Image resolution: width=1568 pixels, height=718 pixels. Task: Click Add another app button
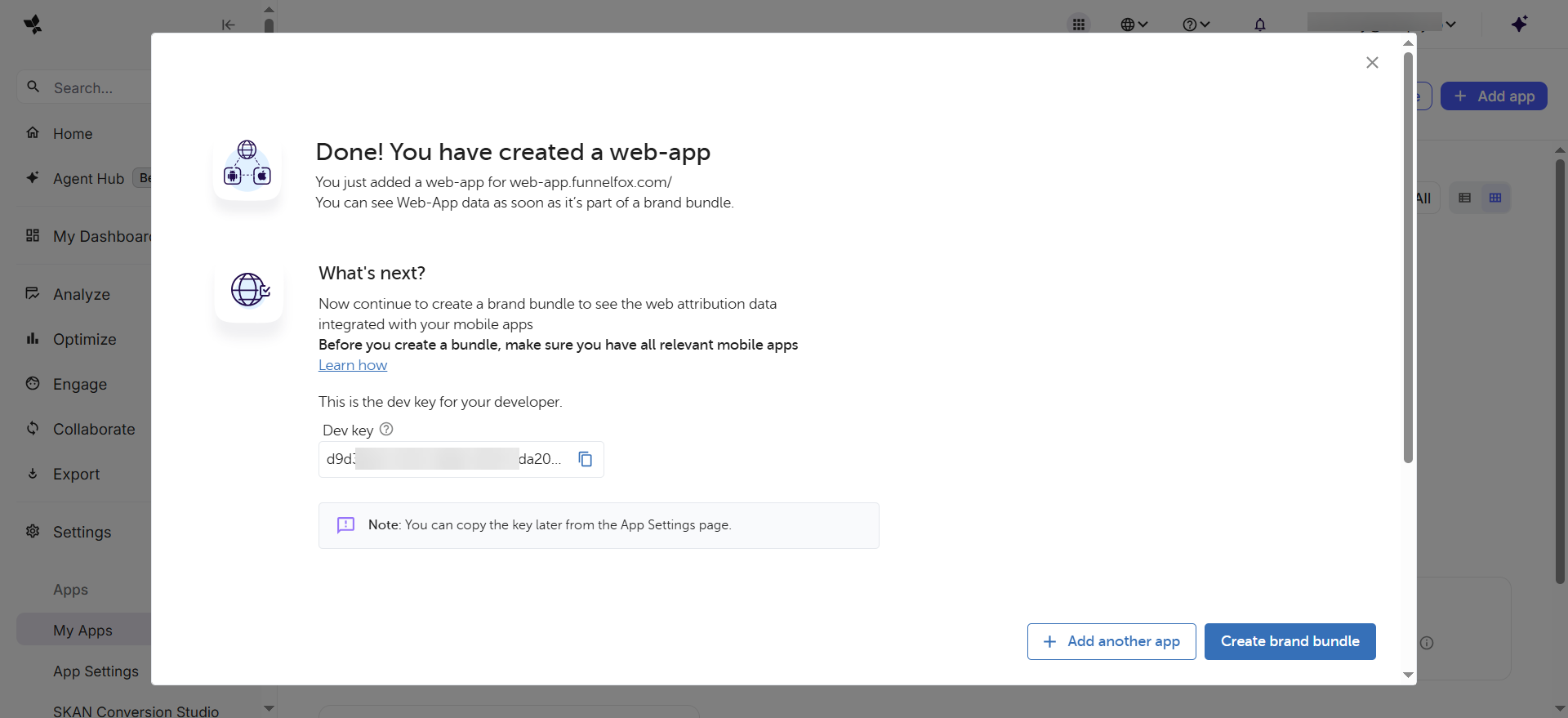(1111, 641)
